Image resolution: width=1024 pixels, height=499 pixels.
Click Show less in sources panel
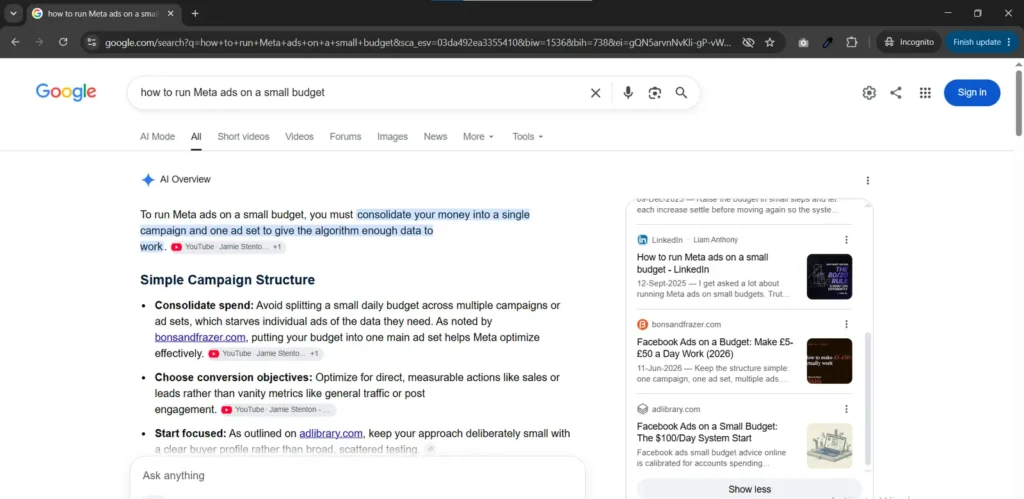tap(750, 489)
